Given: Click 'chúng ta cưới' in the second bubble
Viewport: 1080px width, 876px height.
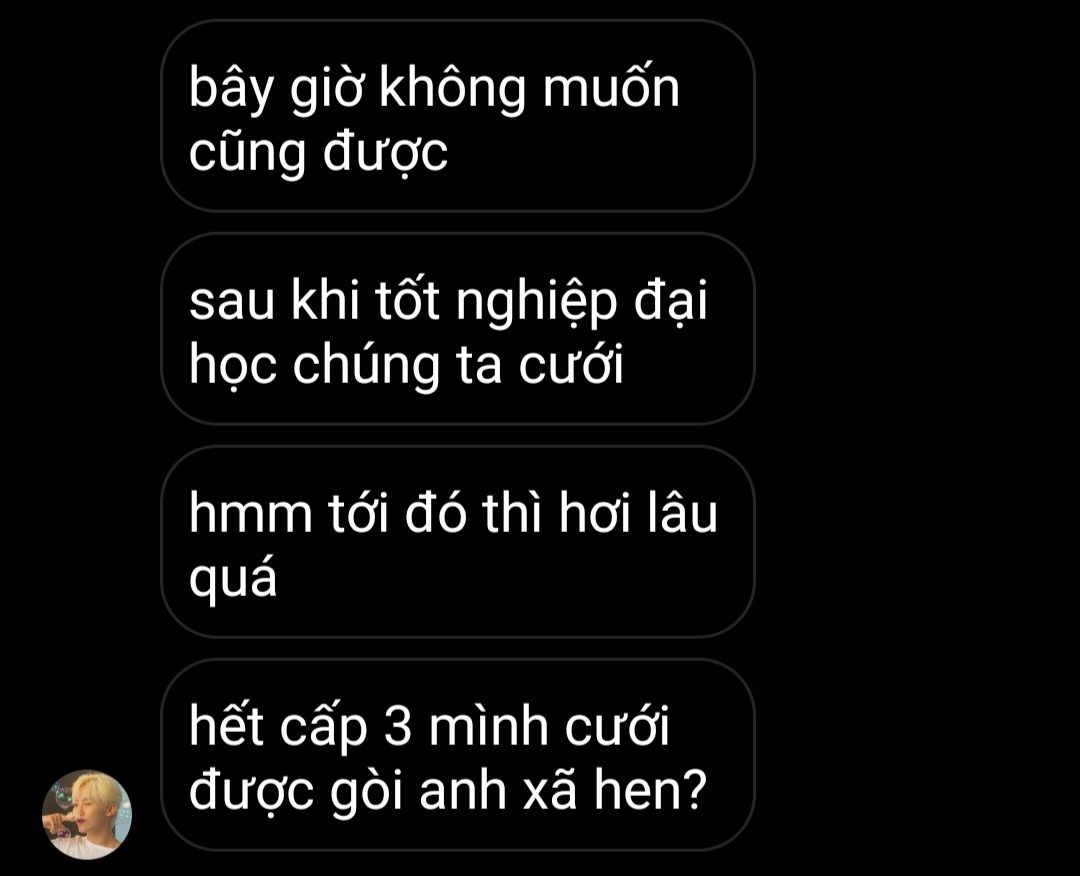Looking at the screenshot, I should click(458, 365).
